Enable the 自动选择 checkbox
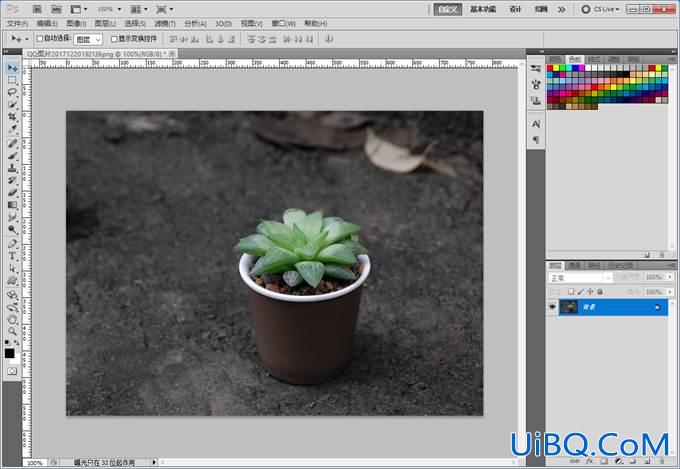Viewport: 680px width, 469px height. tap(39, 39)
